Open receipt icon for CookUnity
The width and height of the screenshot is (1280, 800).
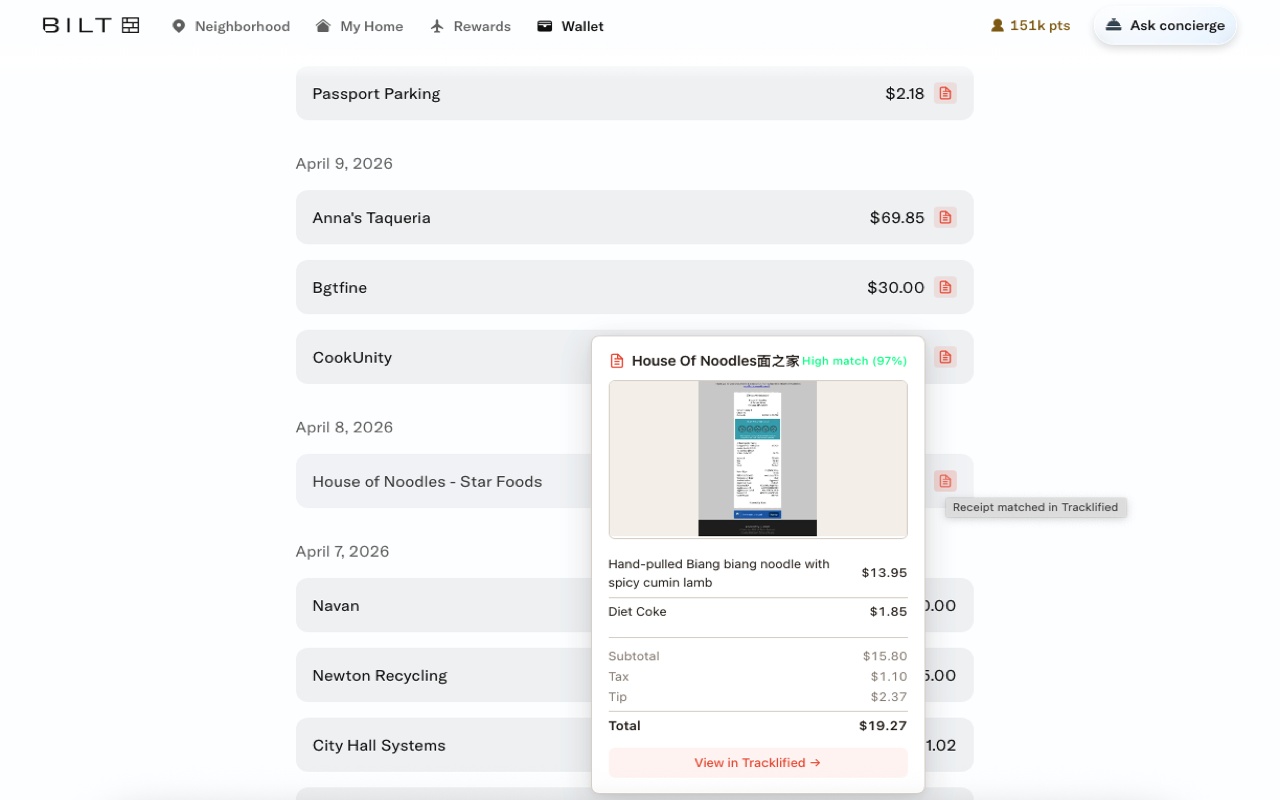pos(945,357)
